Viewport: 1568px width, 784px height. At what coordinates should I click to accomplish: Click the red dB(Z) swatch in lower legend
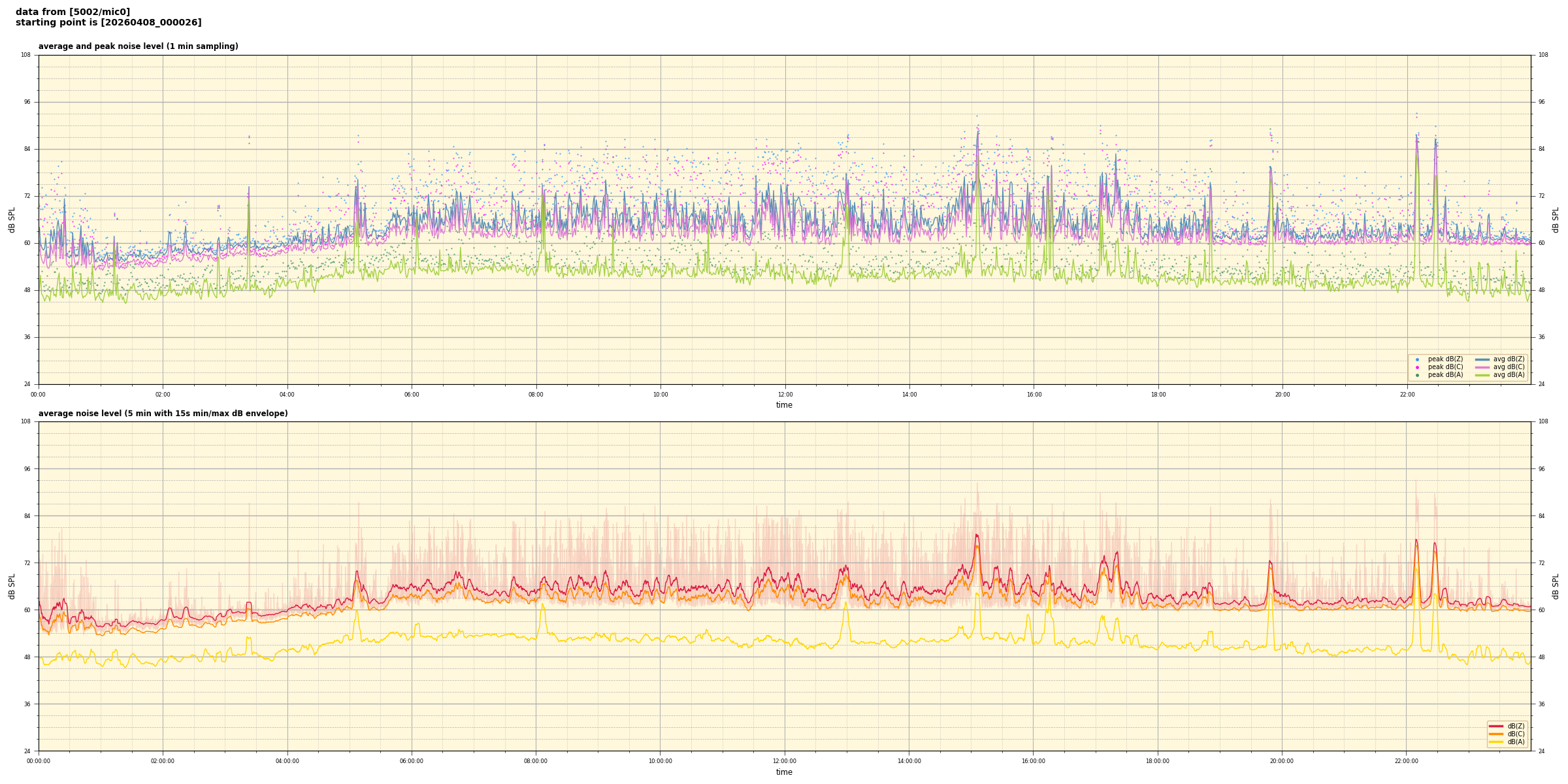(x=1496, y=726)
